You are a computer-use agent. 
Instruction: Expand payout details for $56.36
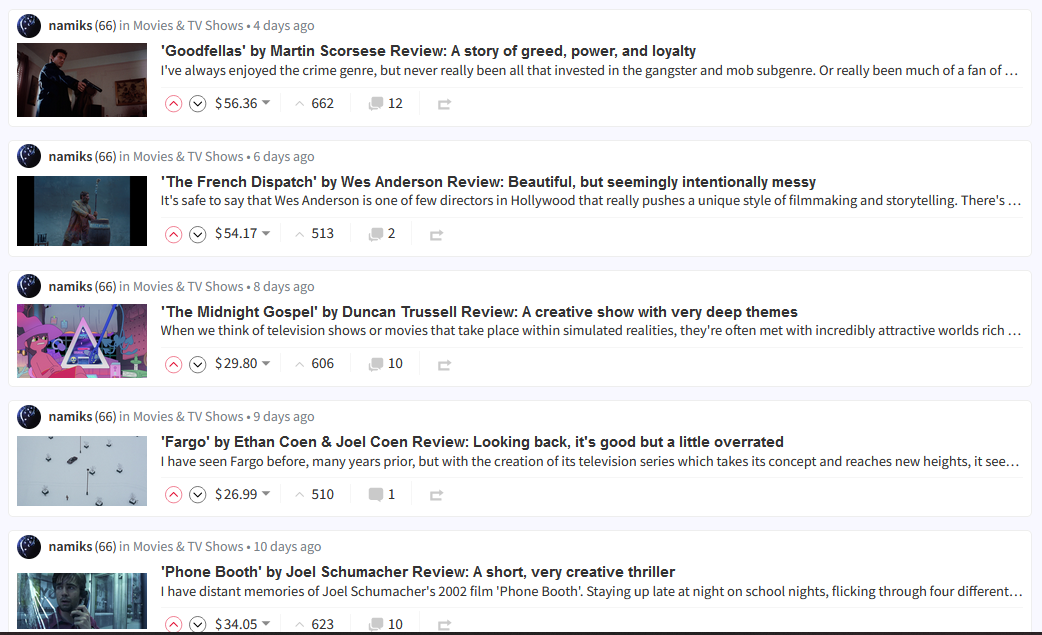click(x=243, y=104)
